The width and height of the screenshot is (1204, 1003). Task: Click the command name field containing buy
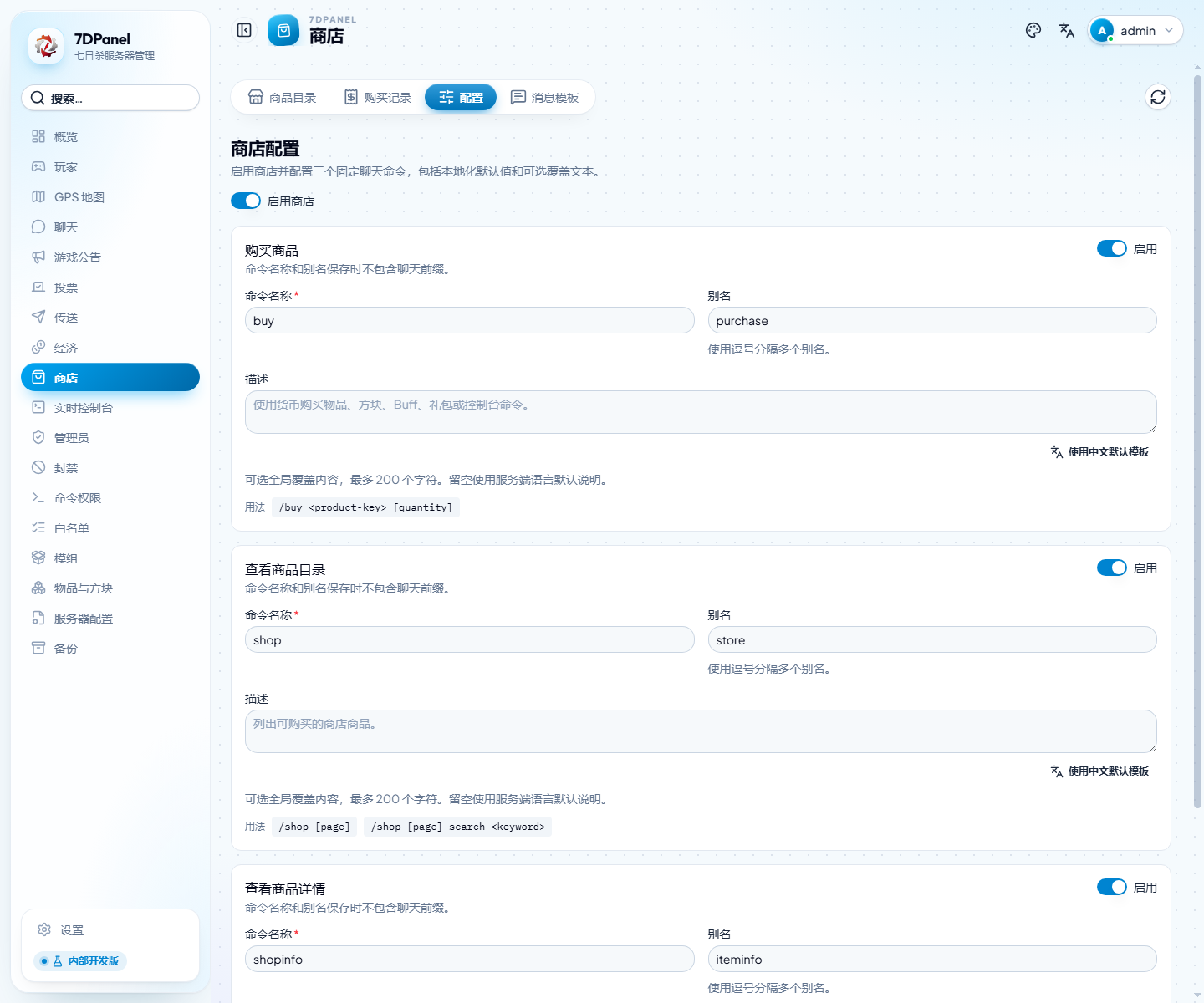click(x=470, y=320)
